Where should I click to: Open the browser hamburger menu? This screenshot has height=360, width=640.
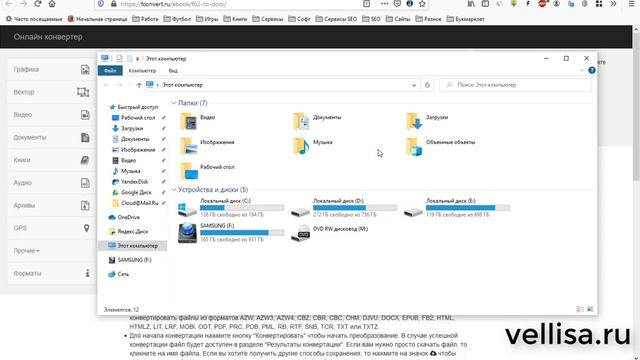631,4
